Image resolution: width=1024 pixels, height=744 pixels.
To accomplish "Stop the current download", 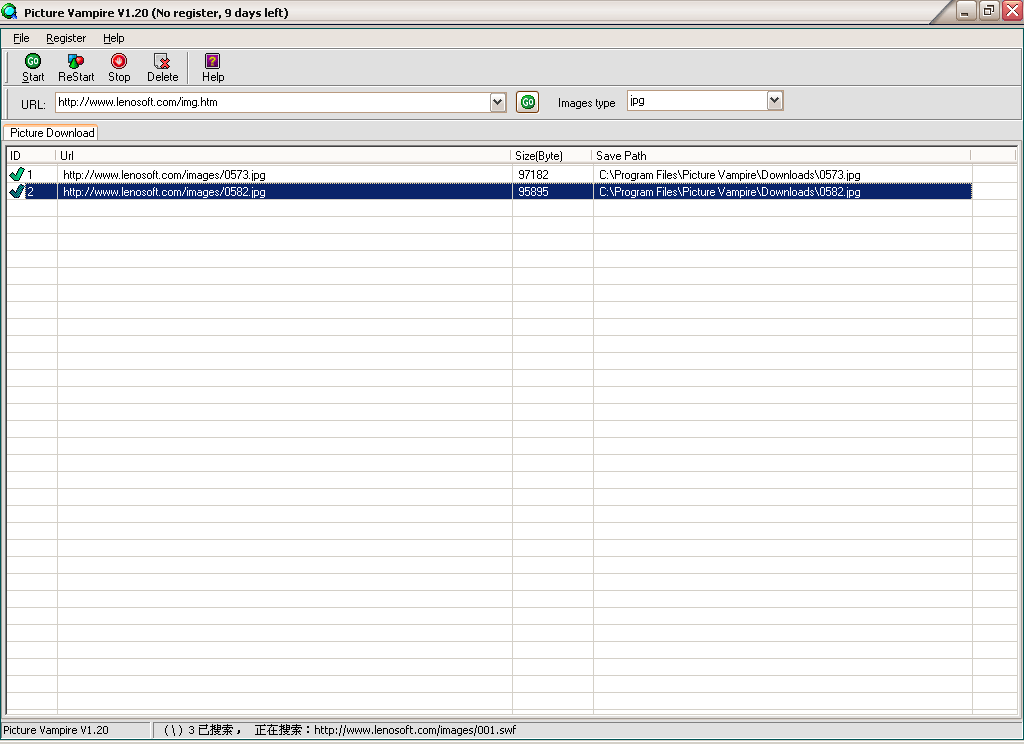I will coord(119,68).
